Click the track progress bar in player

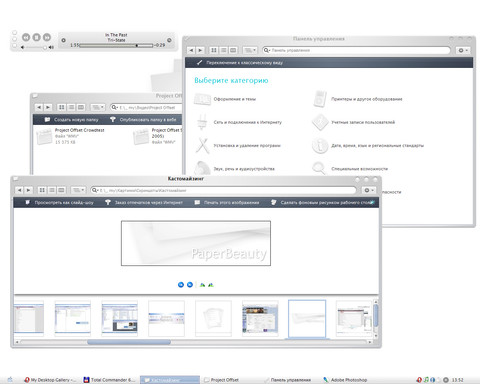coord(116,45)
